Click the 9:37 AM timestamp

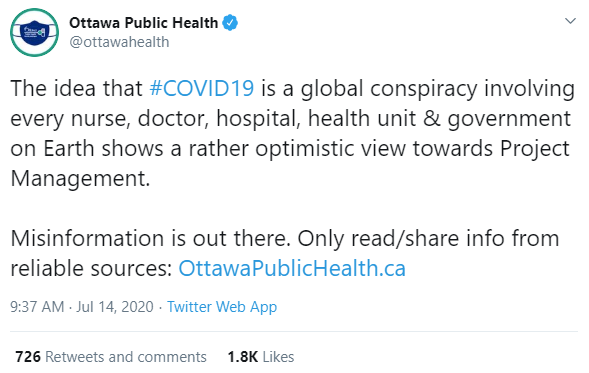(37, 307)
